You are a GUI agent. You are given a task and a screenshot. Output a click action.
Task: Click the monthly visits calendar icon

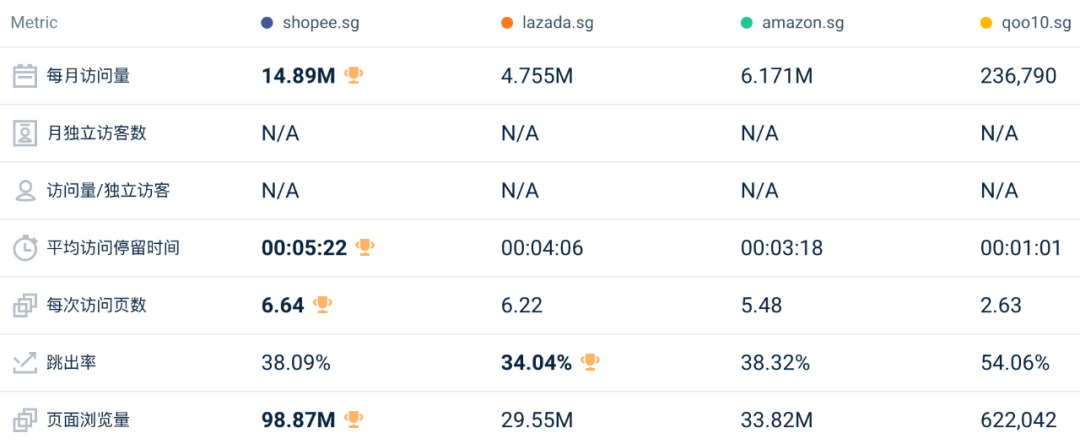tap(25, 76)
